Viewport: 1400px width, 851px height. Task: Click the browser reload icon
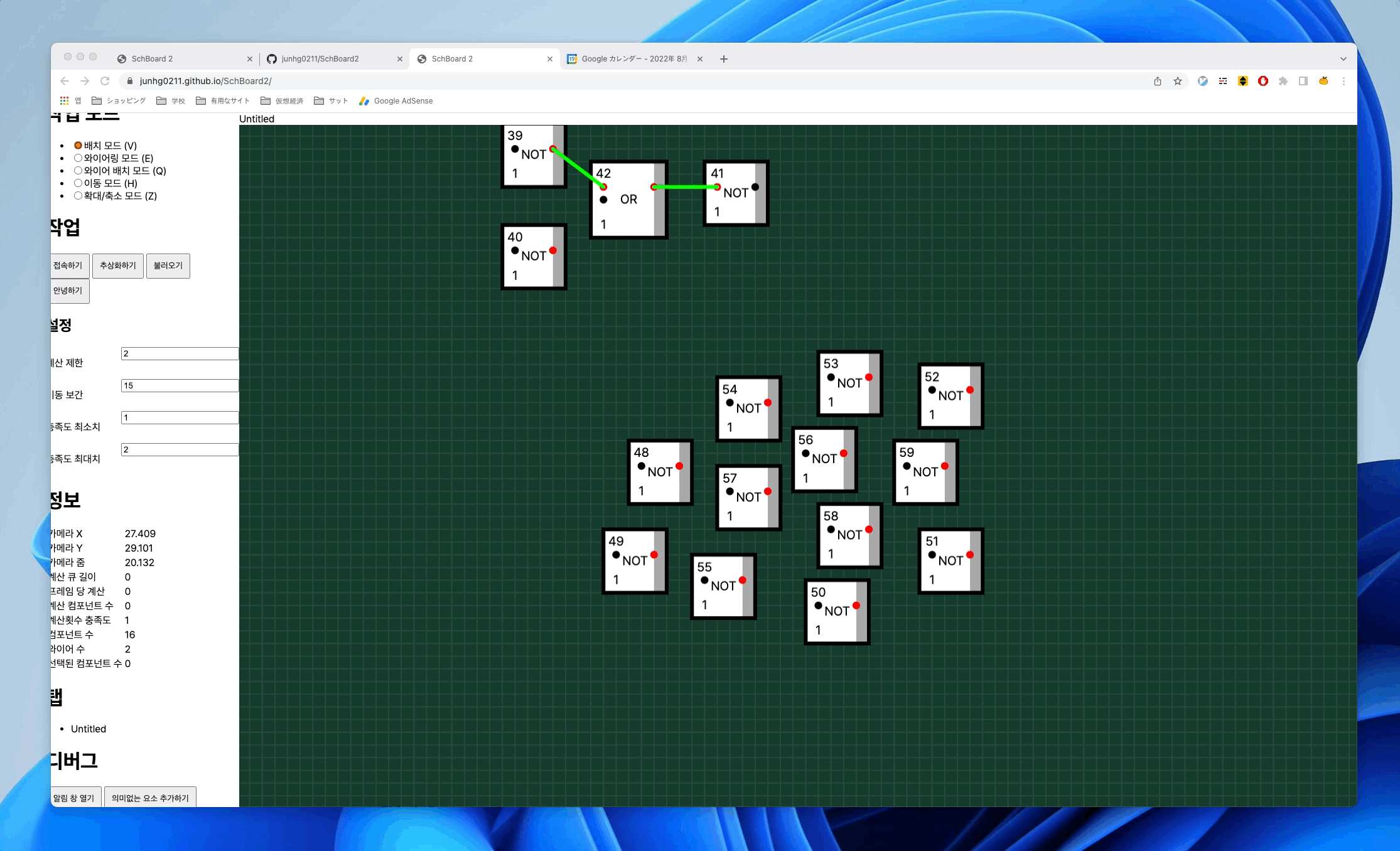105,81
